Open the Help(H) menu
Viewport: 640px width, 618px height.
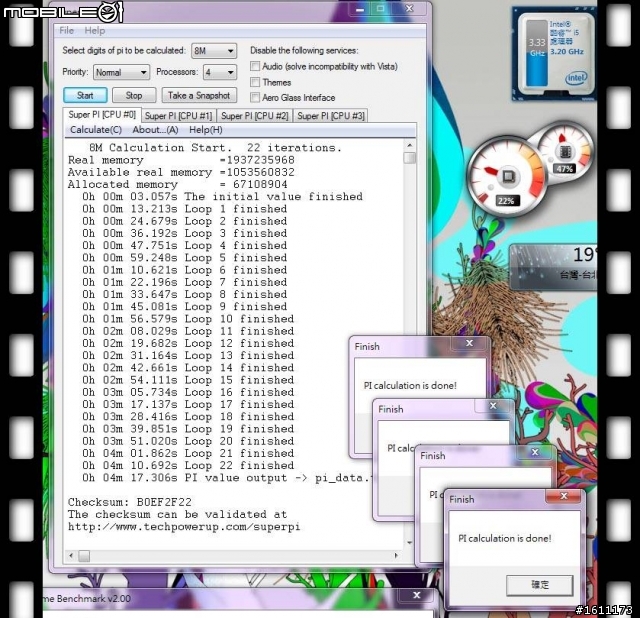tap(206, 130)
